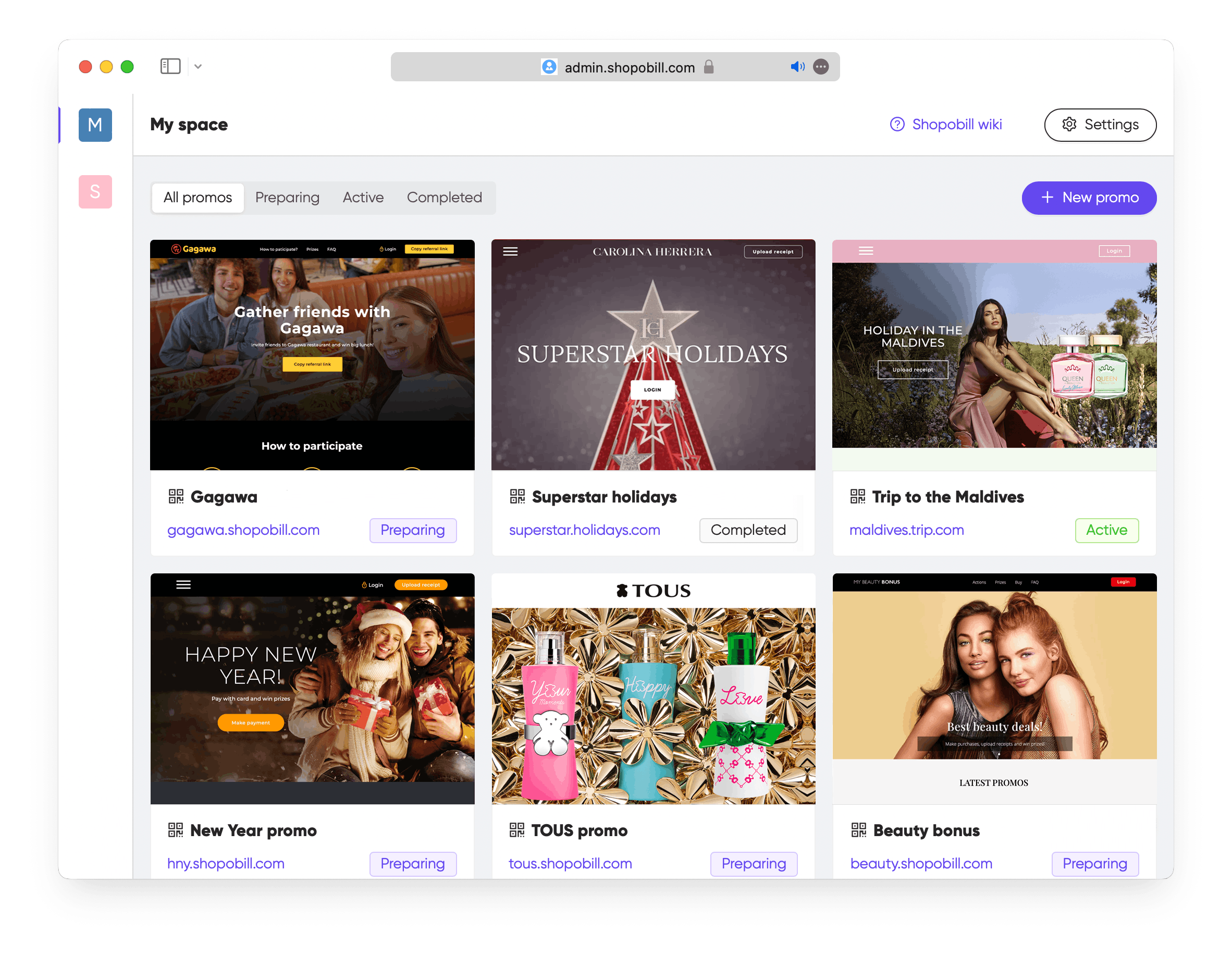Open maldives.trip.com link
This screenshot has height=956, width=1232.
906,530
